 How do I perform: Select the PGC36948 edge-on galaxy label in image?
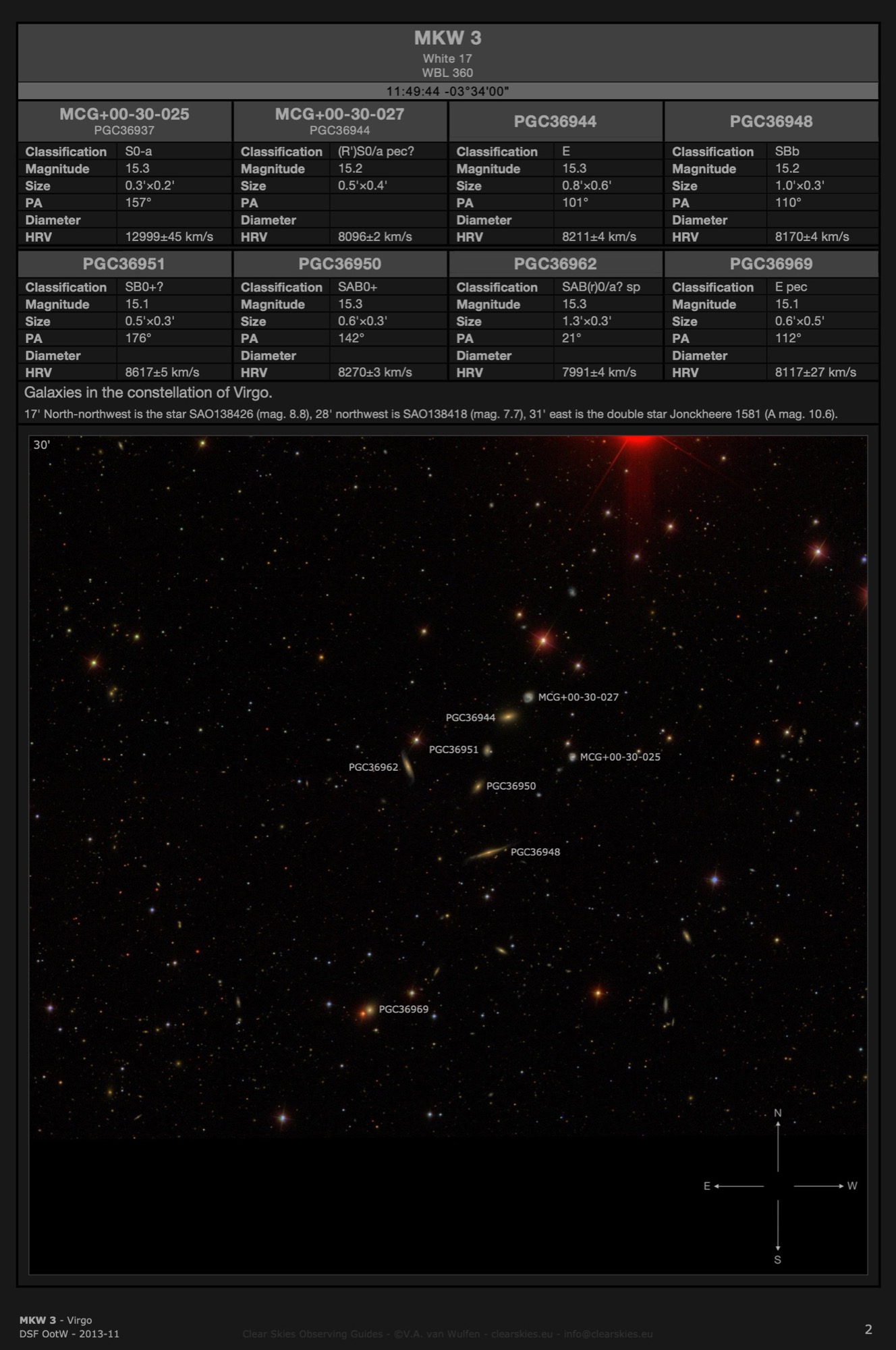coord(535,852)
